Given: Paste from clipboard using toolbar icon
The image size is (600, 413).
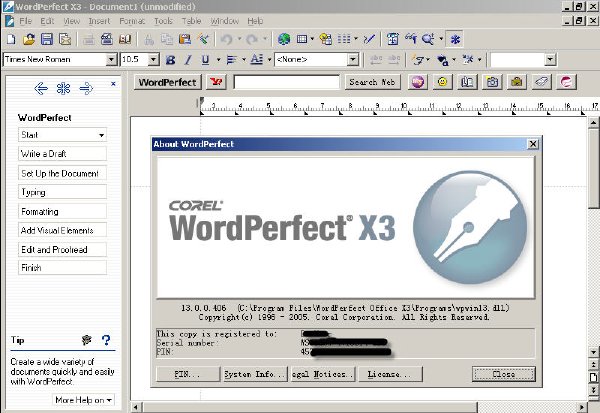Looking at the screenshot, I should click(185, 39).
